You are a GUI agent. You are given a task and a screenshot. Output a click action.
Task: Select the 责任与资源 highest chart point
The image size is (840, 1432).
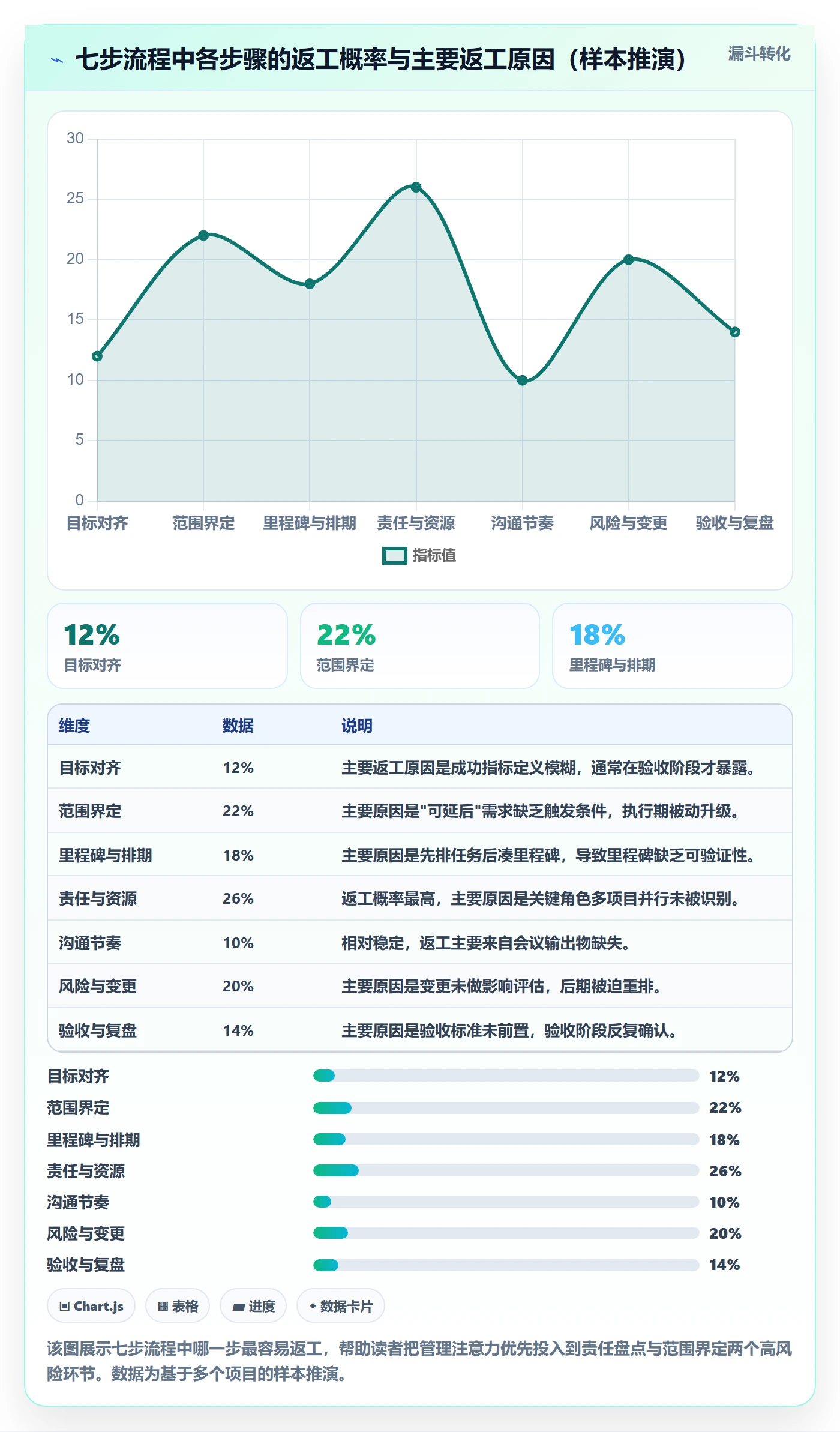[x=416, y=187]
